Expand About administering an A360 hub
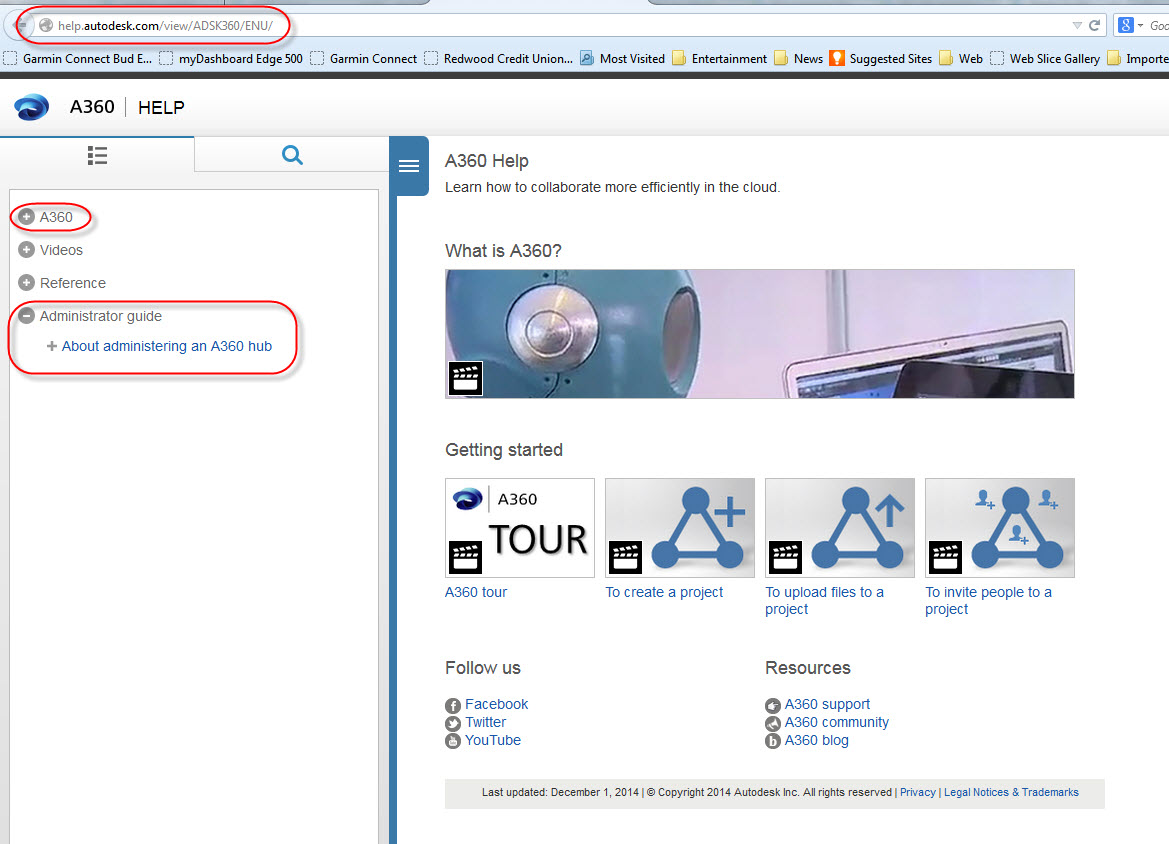This screenshot has width=1169, height=844. 51,346
